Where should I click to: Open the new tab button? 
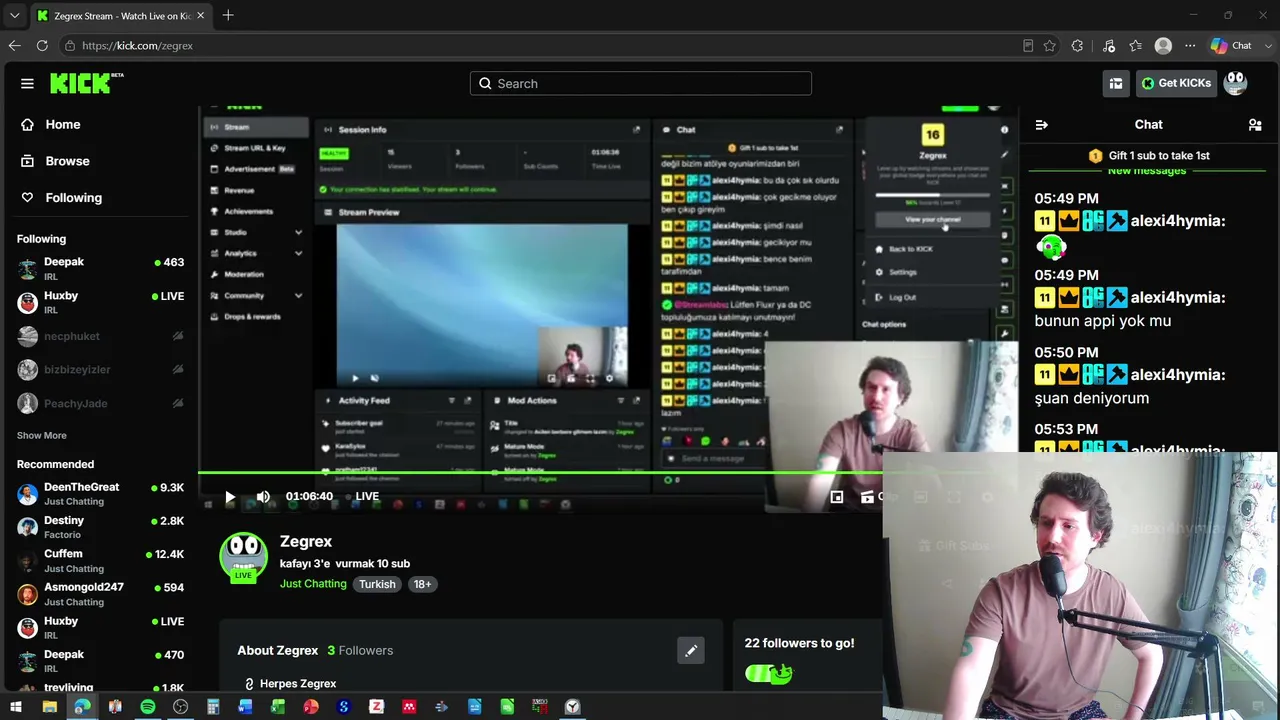coord(228,15)
